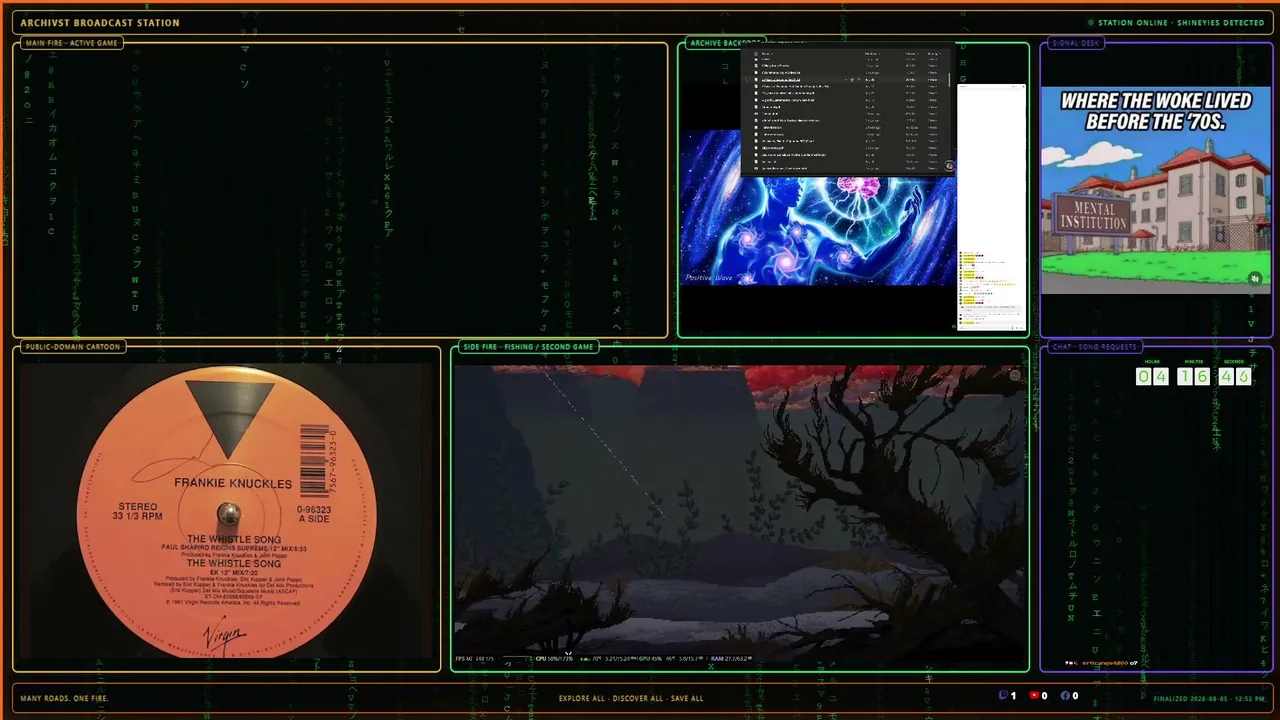Click the white chat window in Archive Backdrop
The width and height of the screenshot is (1280, 720).
[x=992, y=206]
